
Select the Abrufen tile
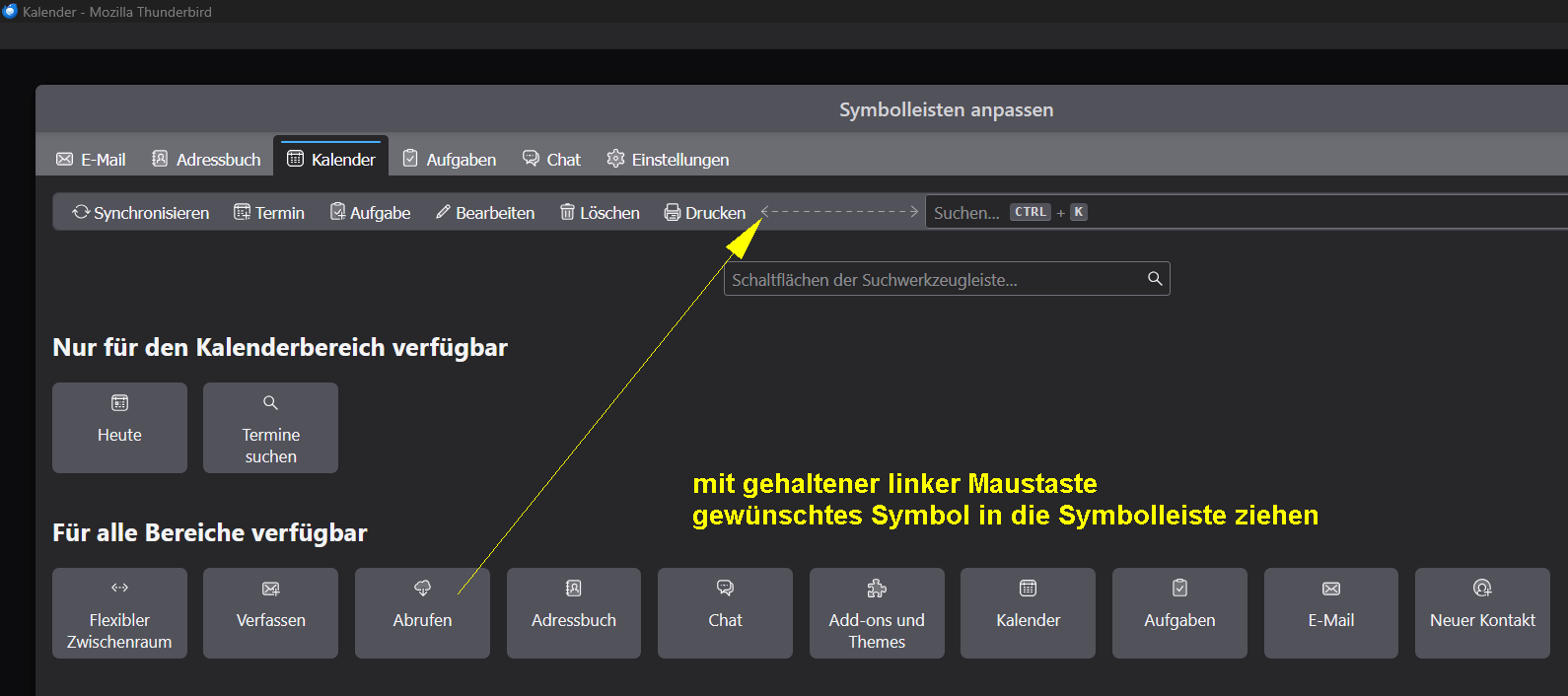[x=422, y=613]
